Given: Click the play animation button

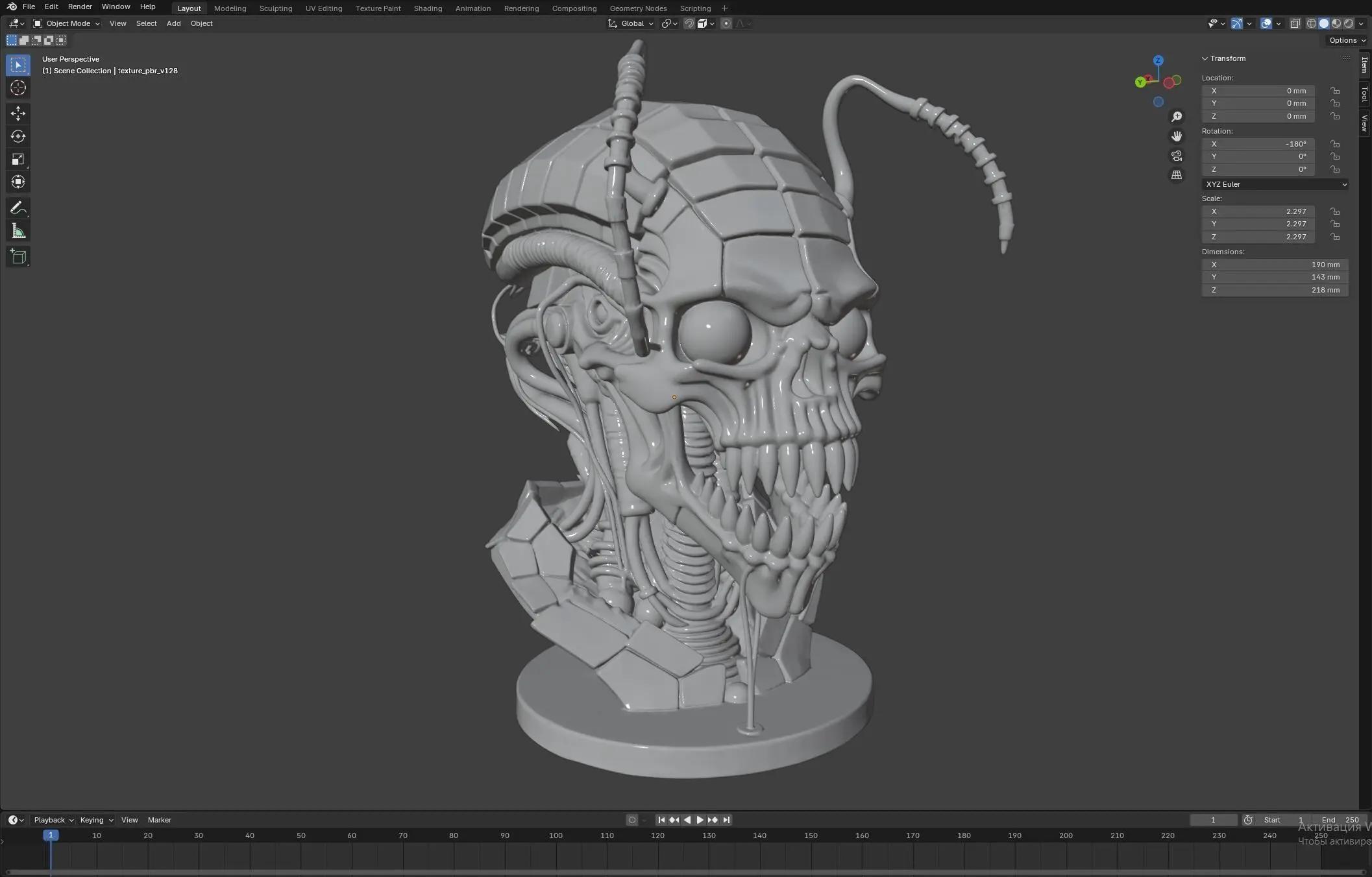Looking at the screenshot, I should [x=700, y=820].
